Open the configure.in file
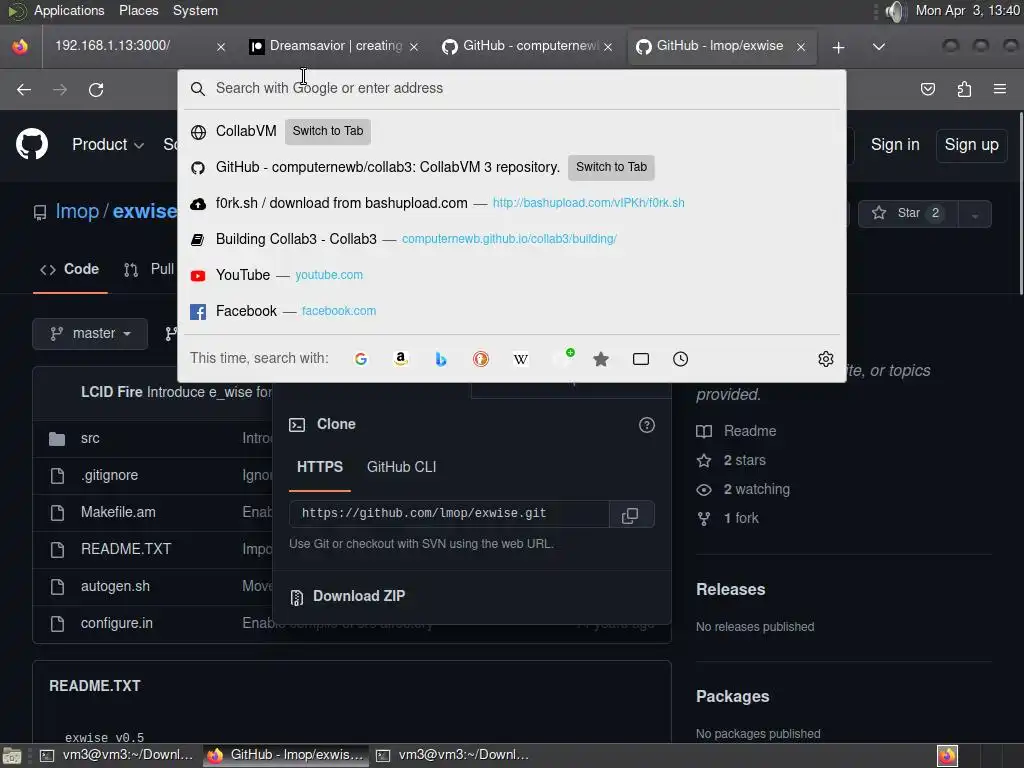1024x768 pixels. click(116, 623)
